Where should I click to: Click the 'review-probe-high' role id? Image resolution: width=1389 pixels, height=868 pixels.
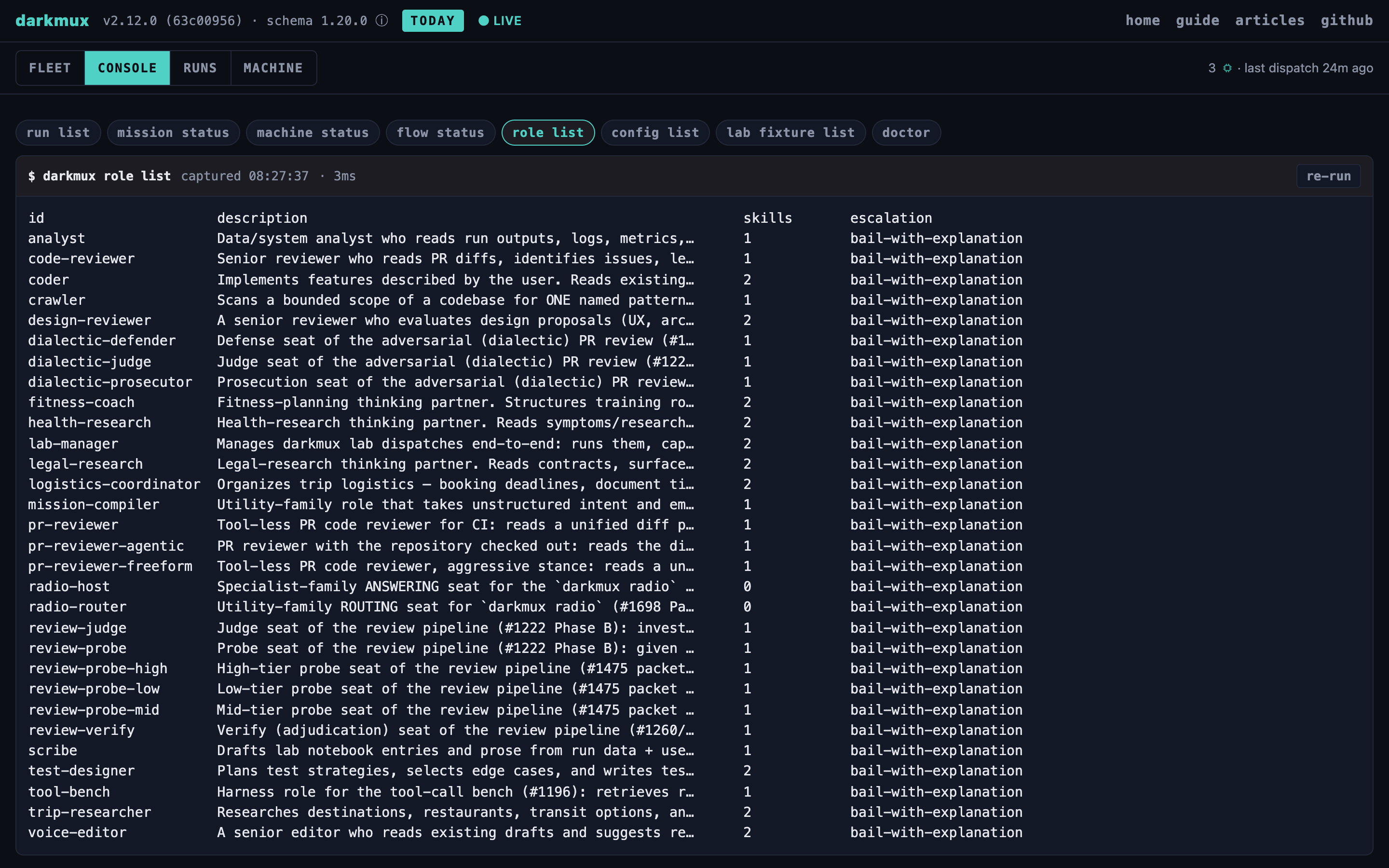[97, 669]
